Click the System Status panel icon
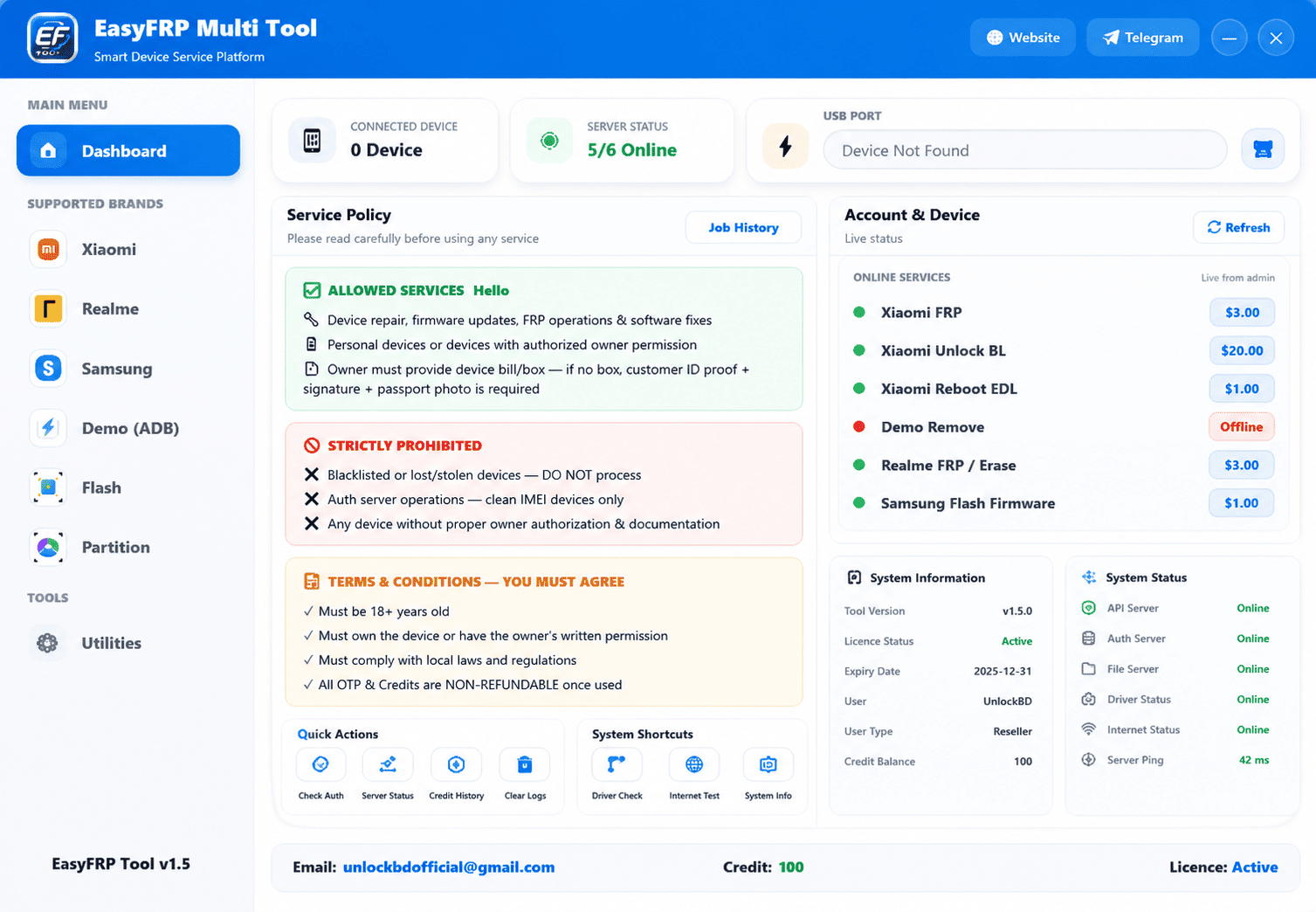Screen dimensions: 1316x912 pos(1089,577)
